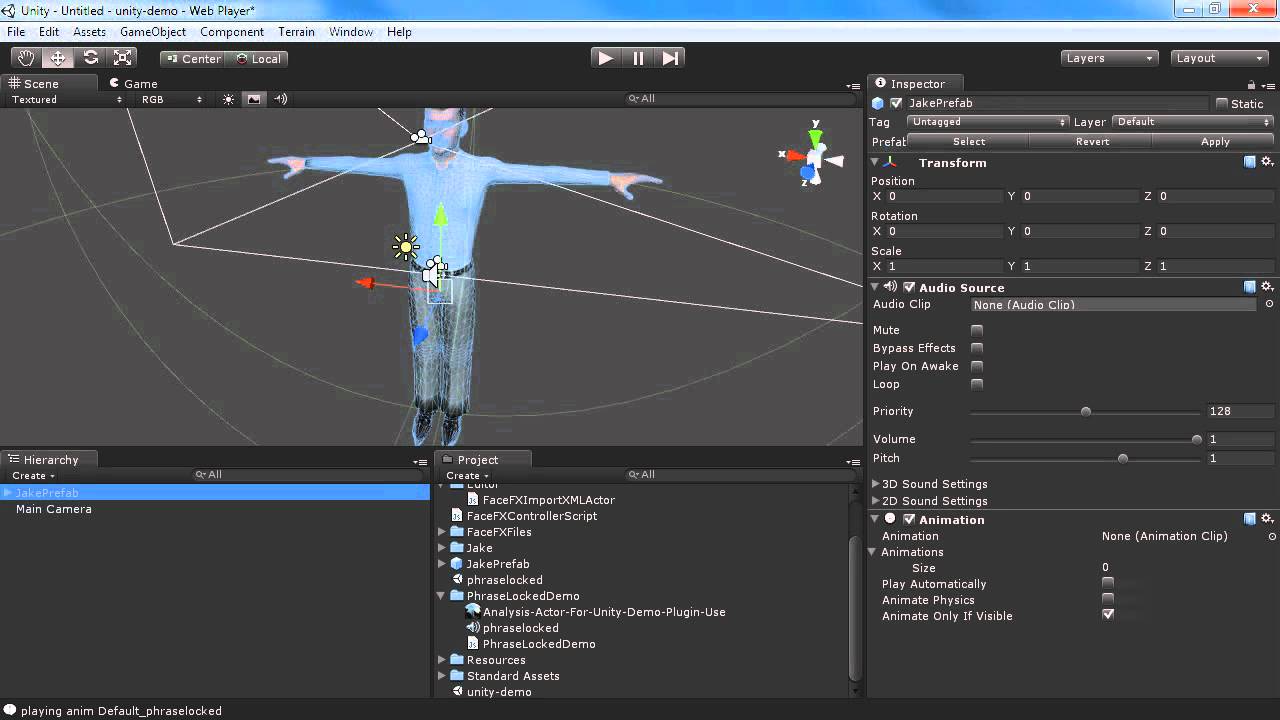Open the Inspector panel lock icon
Screen dimensions: 1280x720
pos(1250,83)
